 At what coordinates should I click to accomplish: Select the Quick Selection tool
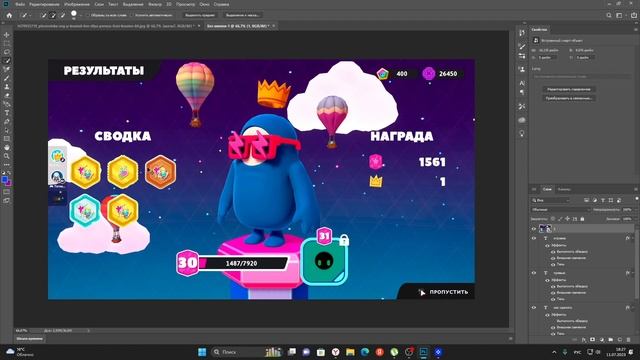[x=7, y=60]
